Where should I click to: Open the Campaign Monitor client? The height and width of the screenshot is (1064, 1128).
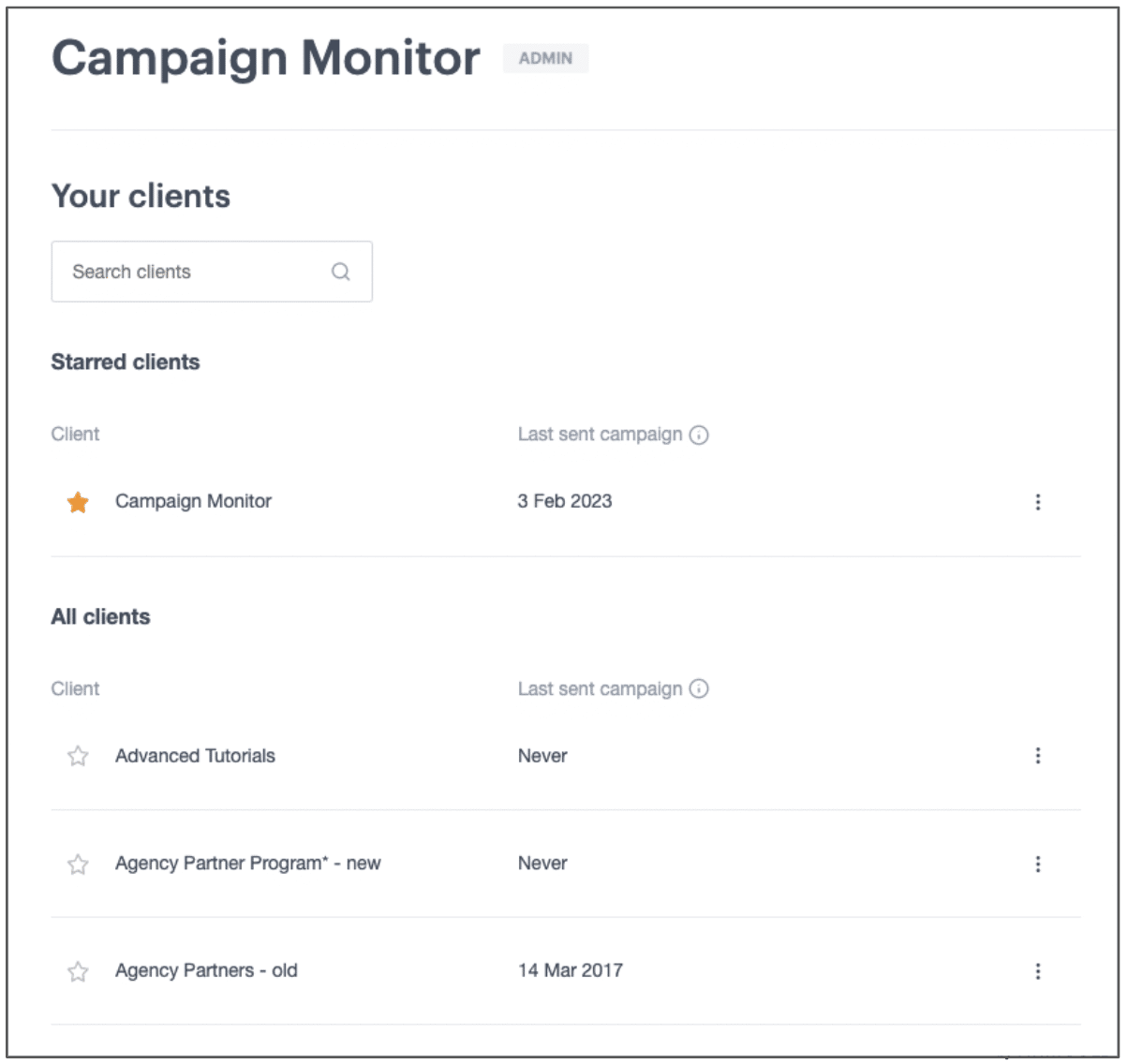(x=193, y=501)
